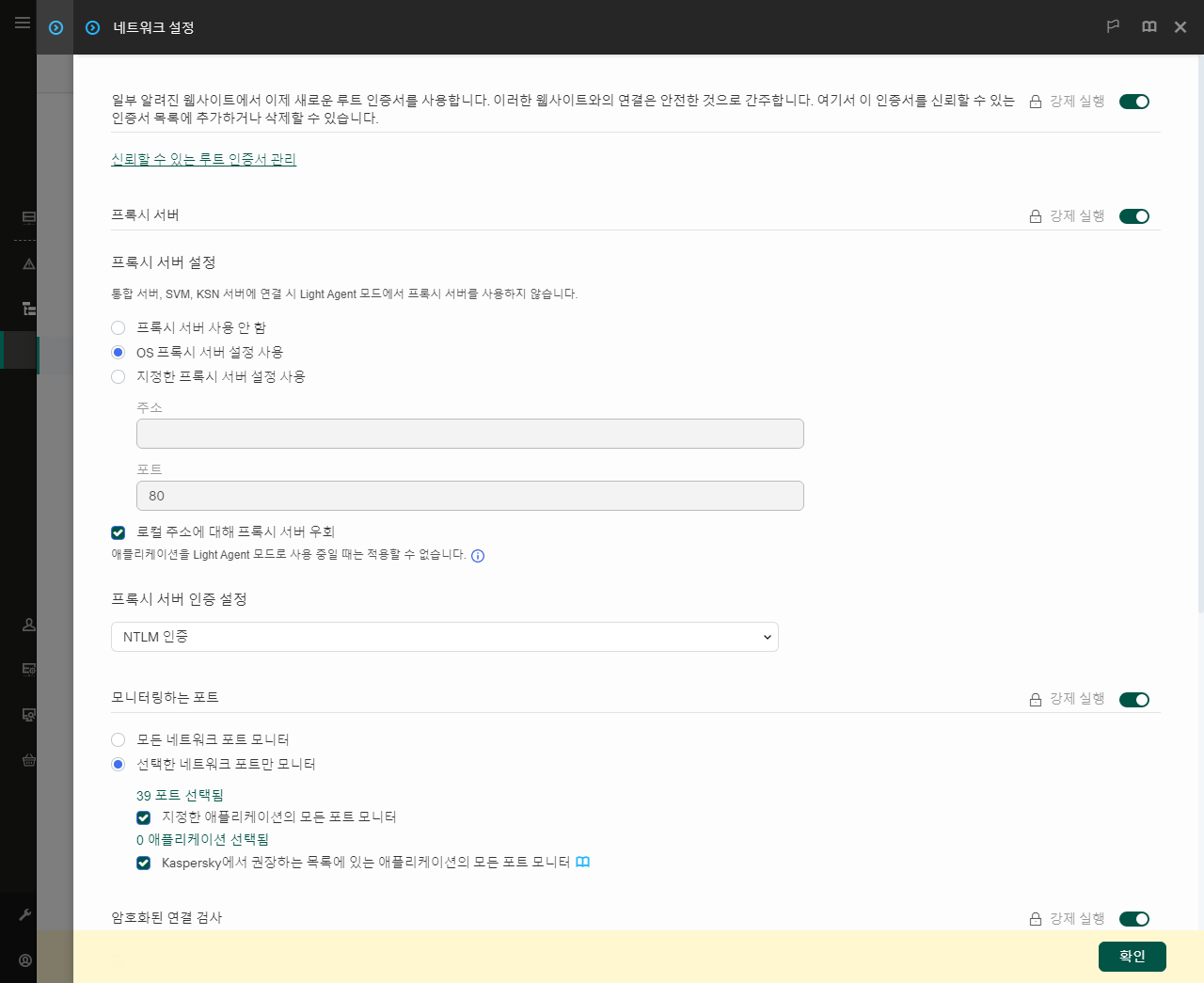
Task: Select 프록시 서버 사용 안 함 option
Action: pos(118,327)
